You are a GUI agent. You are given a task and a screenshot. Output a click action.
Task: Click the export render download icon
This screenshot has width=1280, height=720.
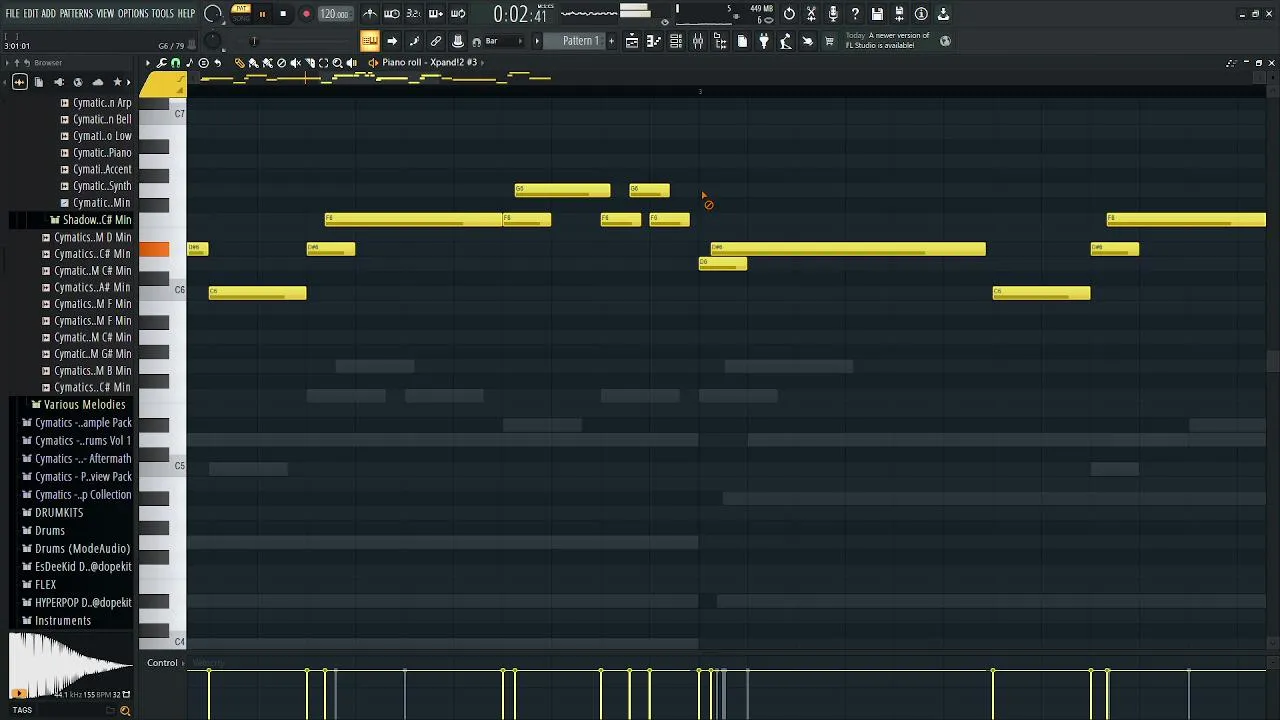tap(942, 14)
